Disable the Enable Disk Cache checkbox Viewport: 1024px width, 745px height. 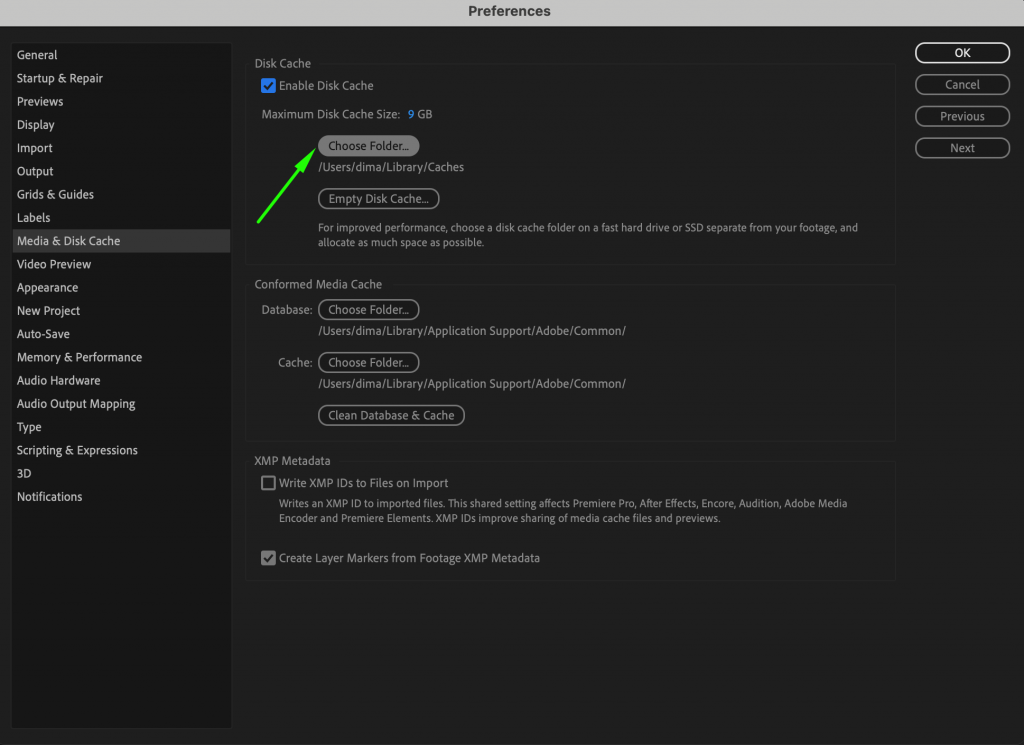(268, 85)
